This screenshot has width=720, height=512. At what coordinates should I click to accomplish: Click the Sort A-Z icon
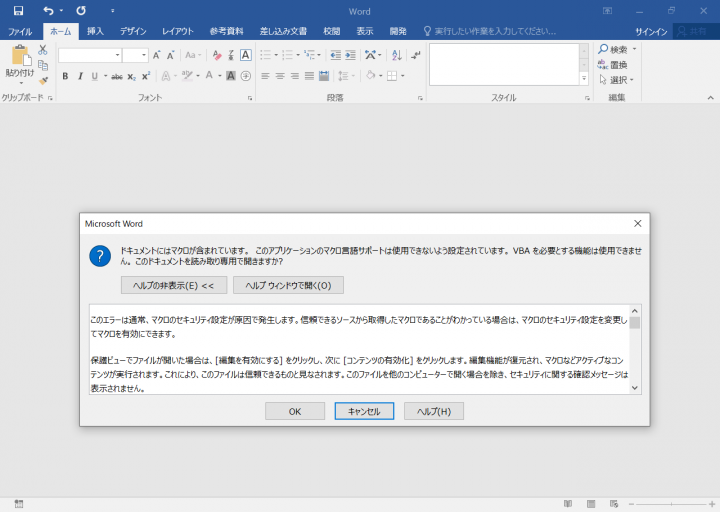point(397,55)
